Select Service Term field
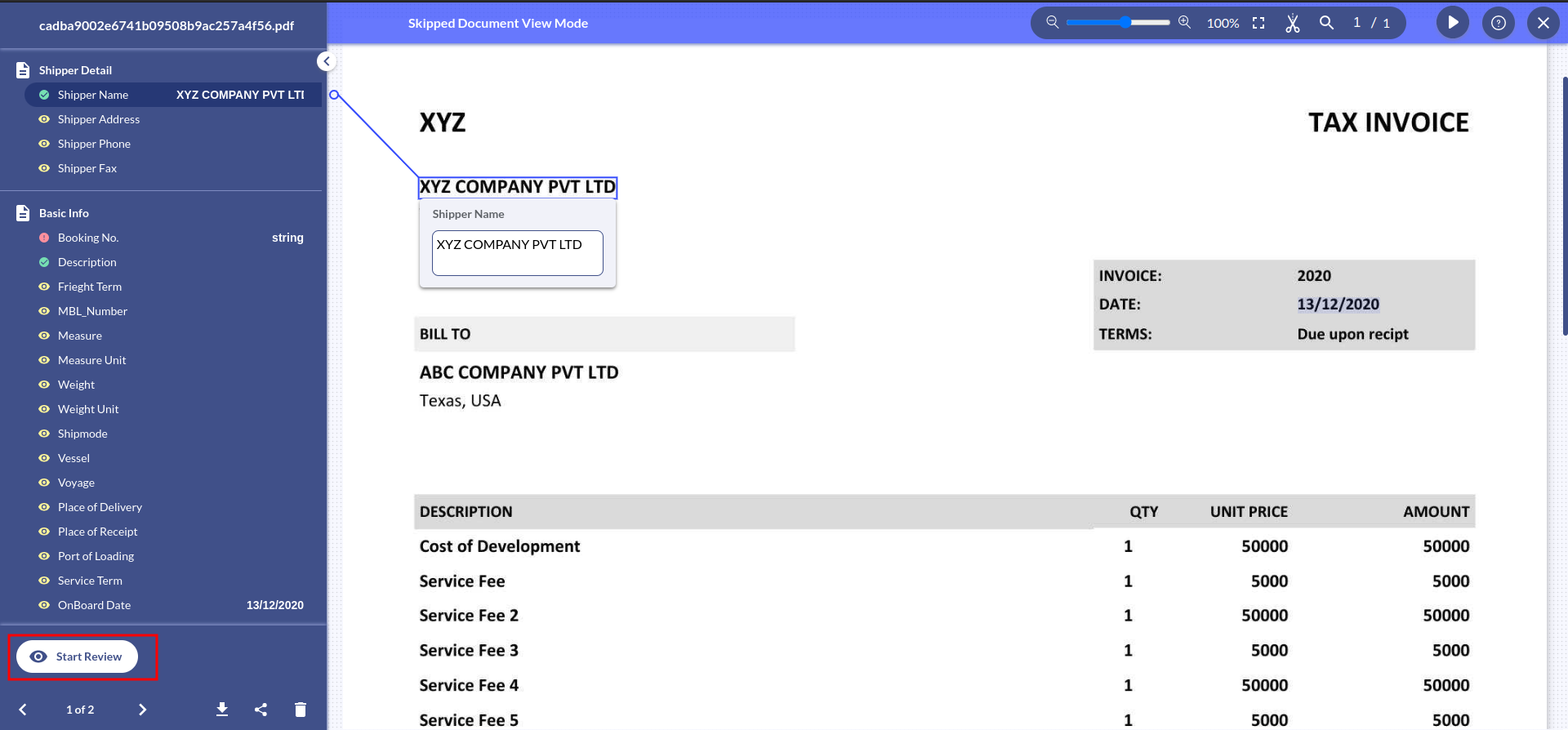Image resolution: width=1568 pixels, height=730 pixels. tap(172, 581)
